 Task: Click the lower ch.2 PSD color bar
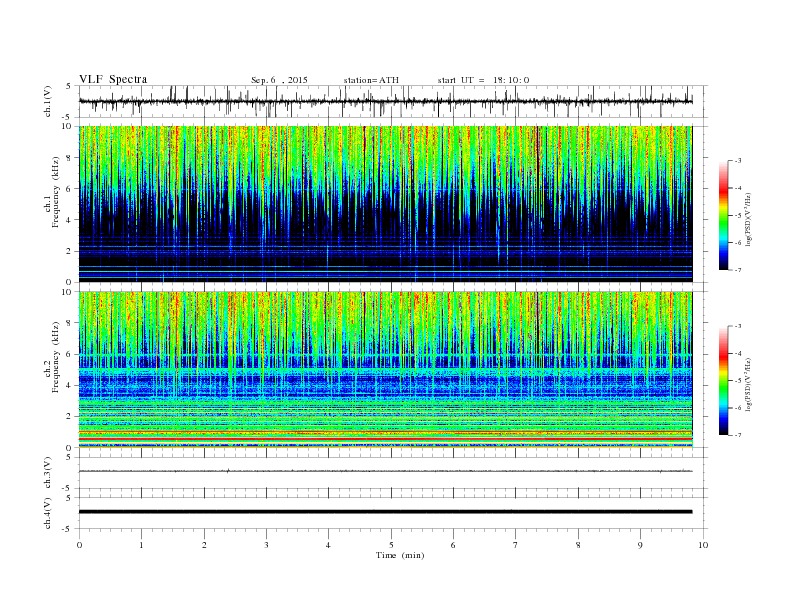[x=723, y=380]
